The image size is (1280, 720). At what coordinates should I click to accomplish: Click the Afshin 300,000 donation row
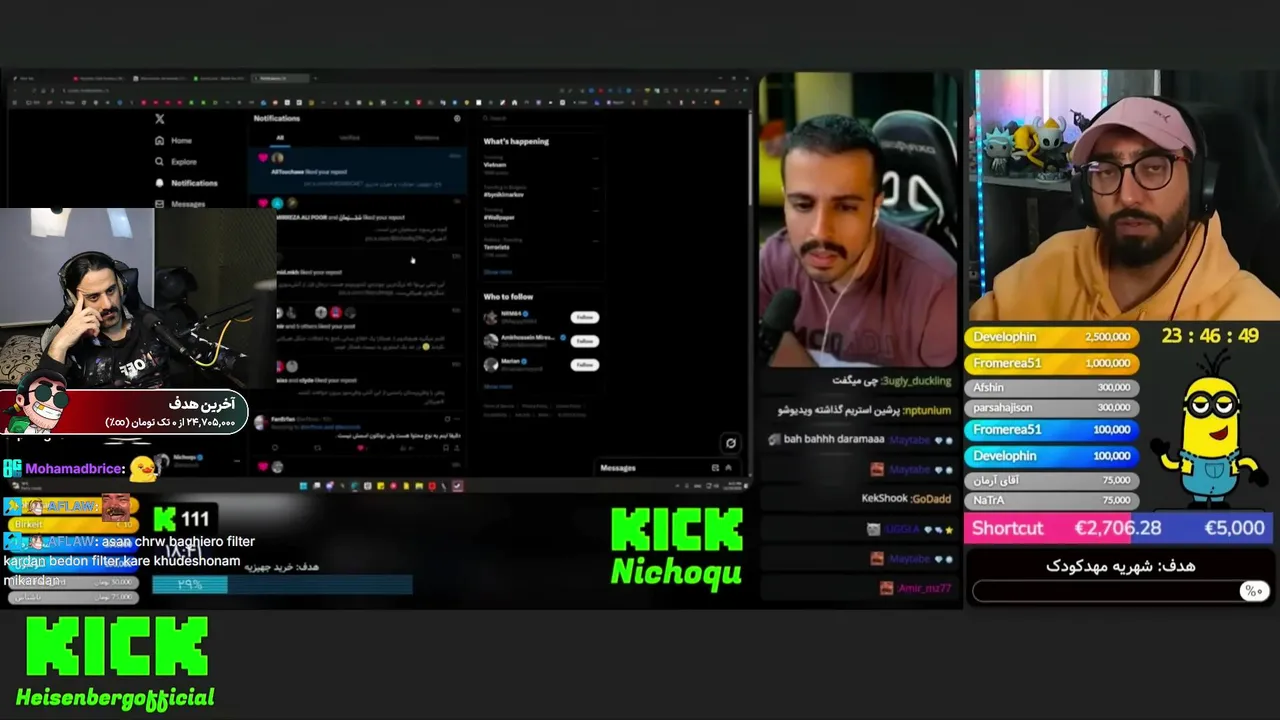pyautogui.click(x=1051, y=387)
